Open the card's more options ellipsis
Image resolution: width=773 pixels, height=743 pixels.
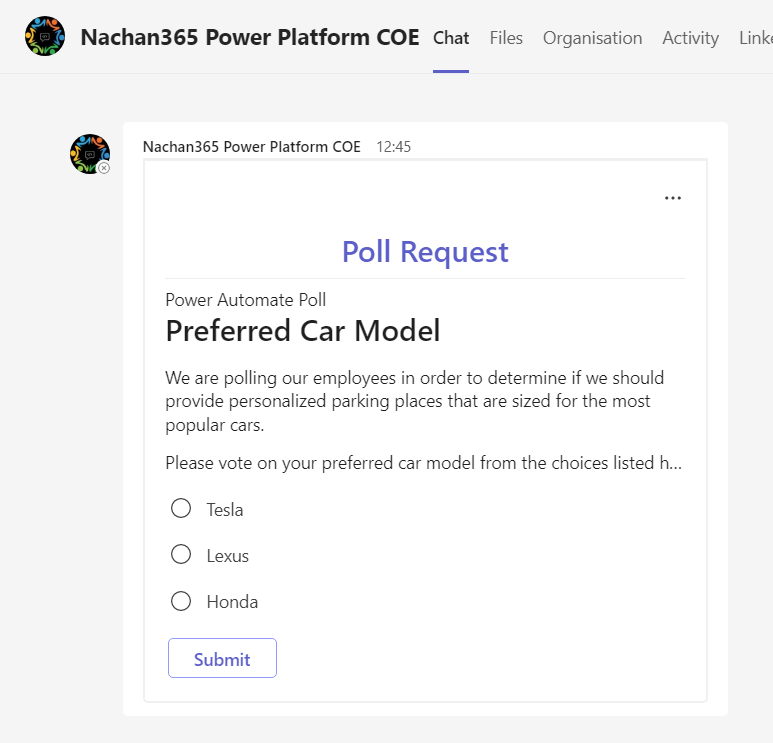pyautogui.click(x=673, y=198)
